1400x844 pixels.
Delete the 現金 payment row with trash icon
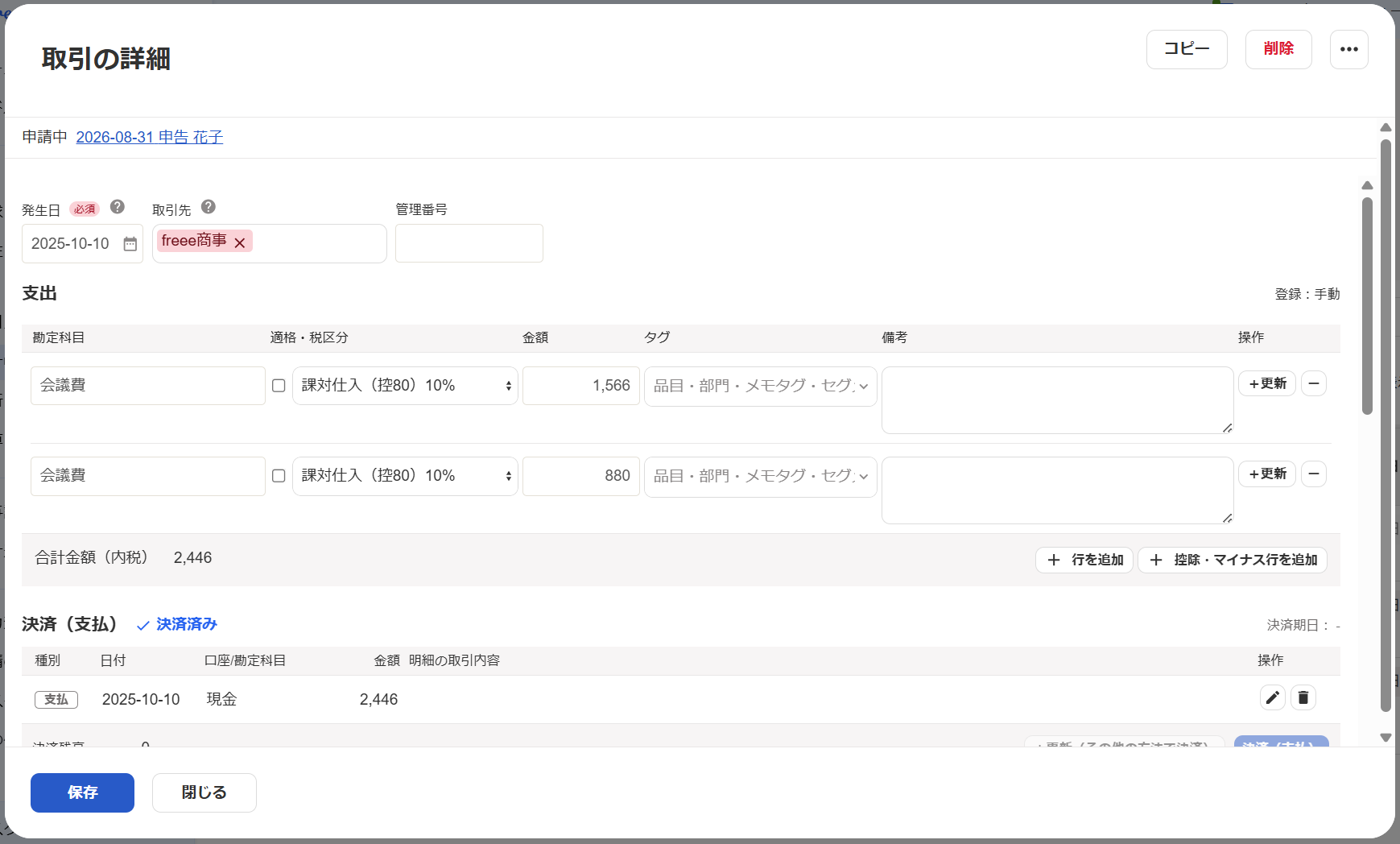click(x=1303, y=697)
